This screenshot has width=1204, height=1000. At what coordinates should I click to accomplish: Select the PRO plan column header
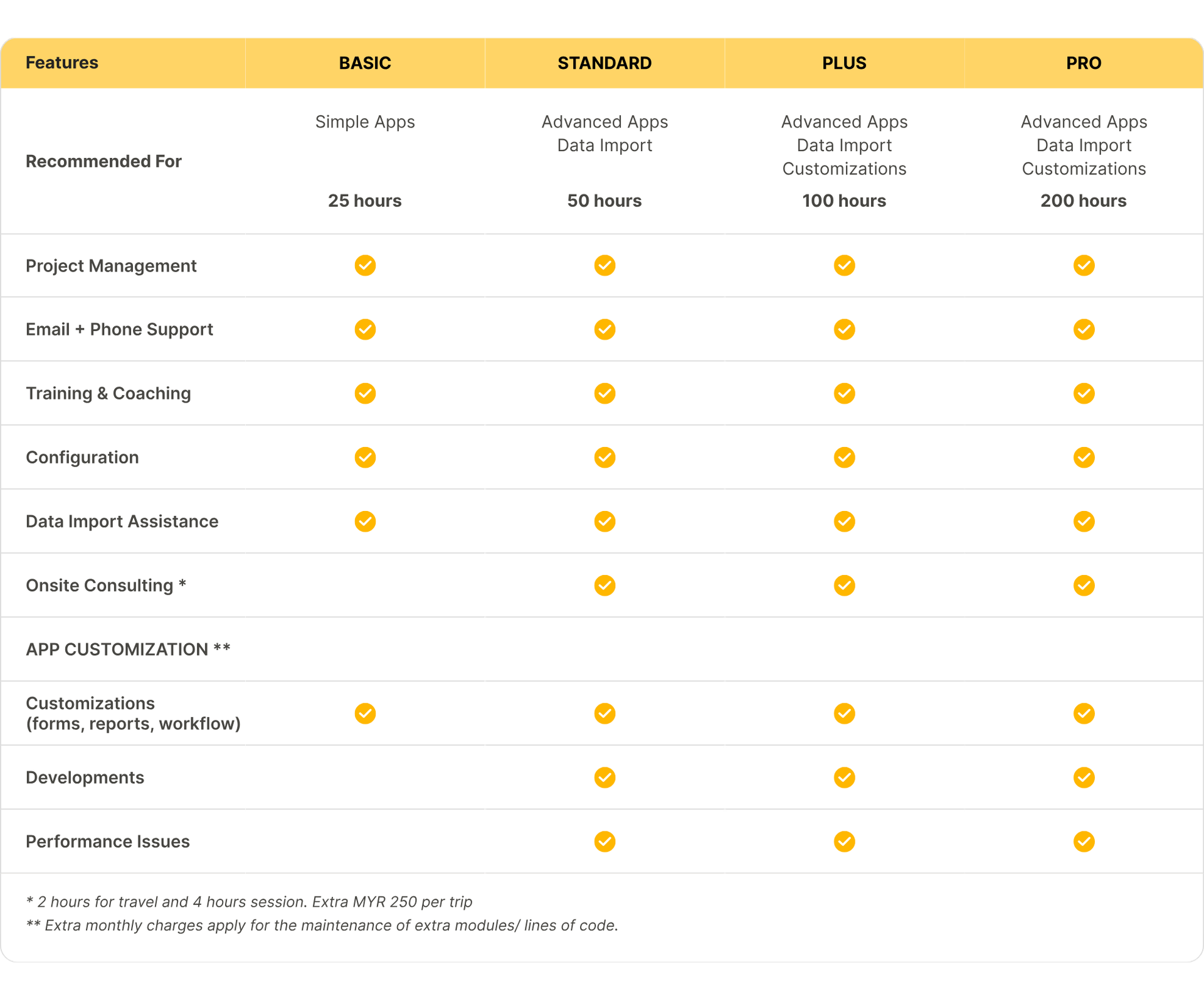pos(1084,63)
